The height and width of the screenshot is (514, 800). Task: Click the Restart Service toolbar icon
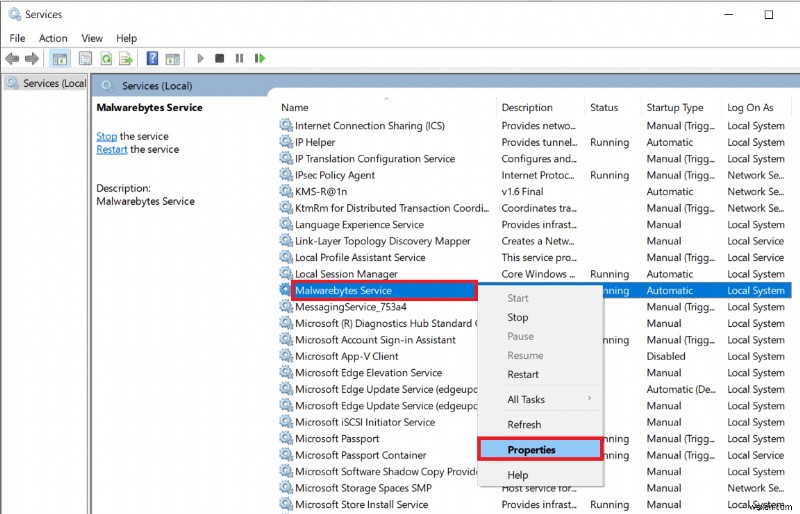(260, 58)
